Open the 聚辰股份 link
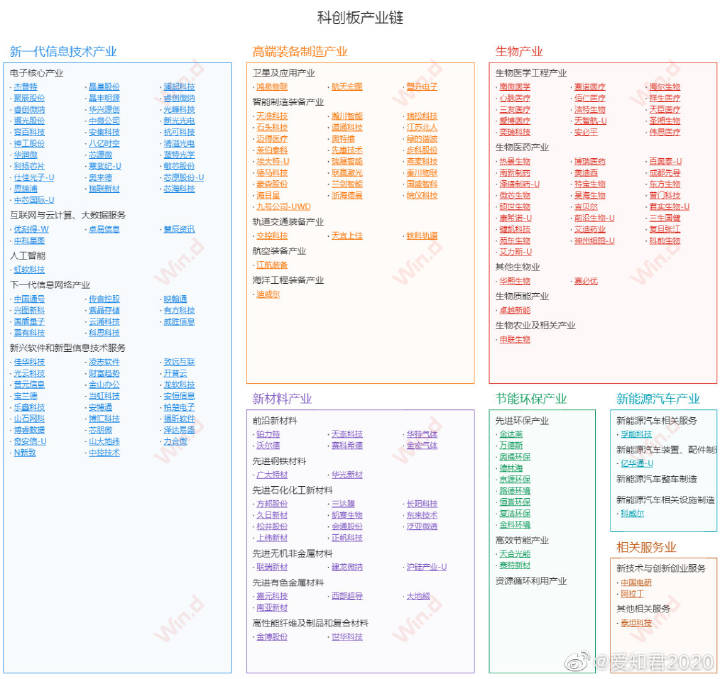Image resolution: width=720 pixels, height=679 pixels. [x=29, y=98]
